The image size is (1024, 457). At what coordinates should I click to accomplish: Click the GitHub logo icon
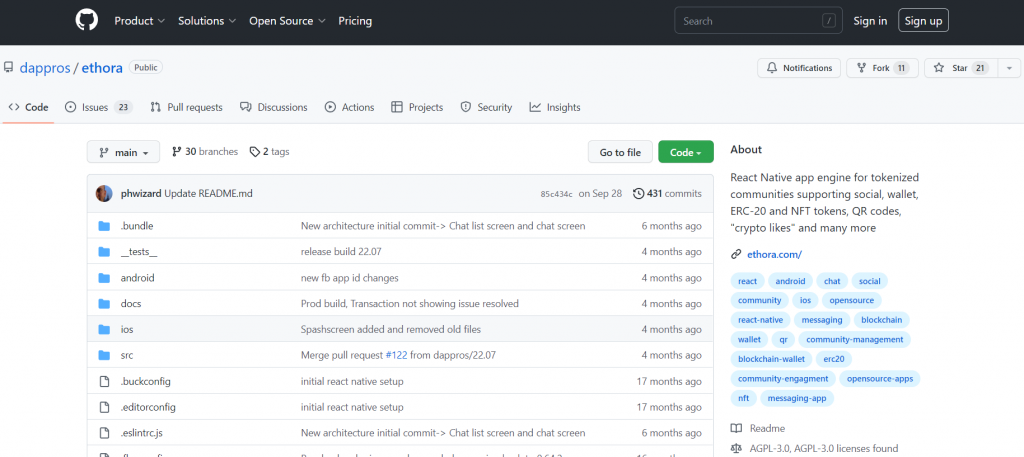(x=86, y=20)
